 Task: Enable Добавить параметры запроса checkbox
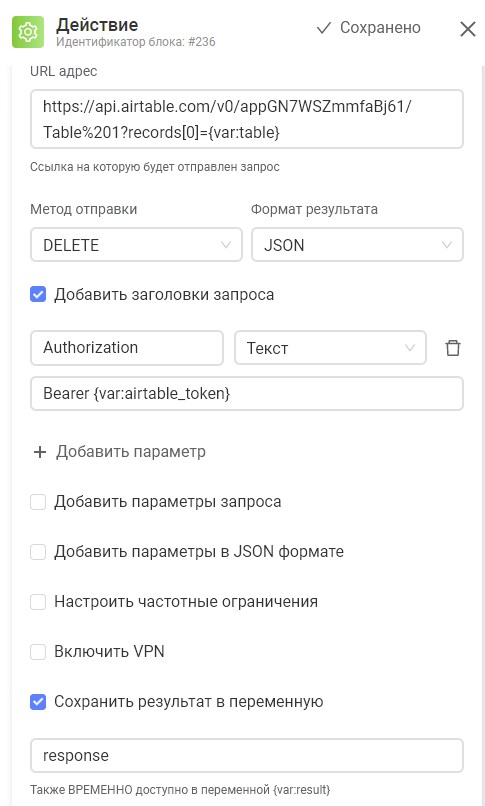[x=38, y=502]
